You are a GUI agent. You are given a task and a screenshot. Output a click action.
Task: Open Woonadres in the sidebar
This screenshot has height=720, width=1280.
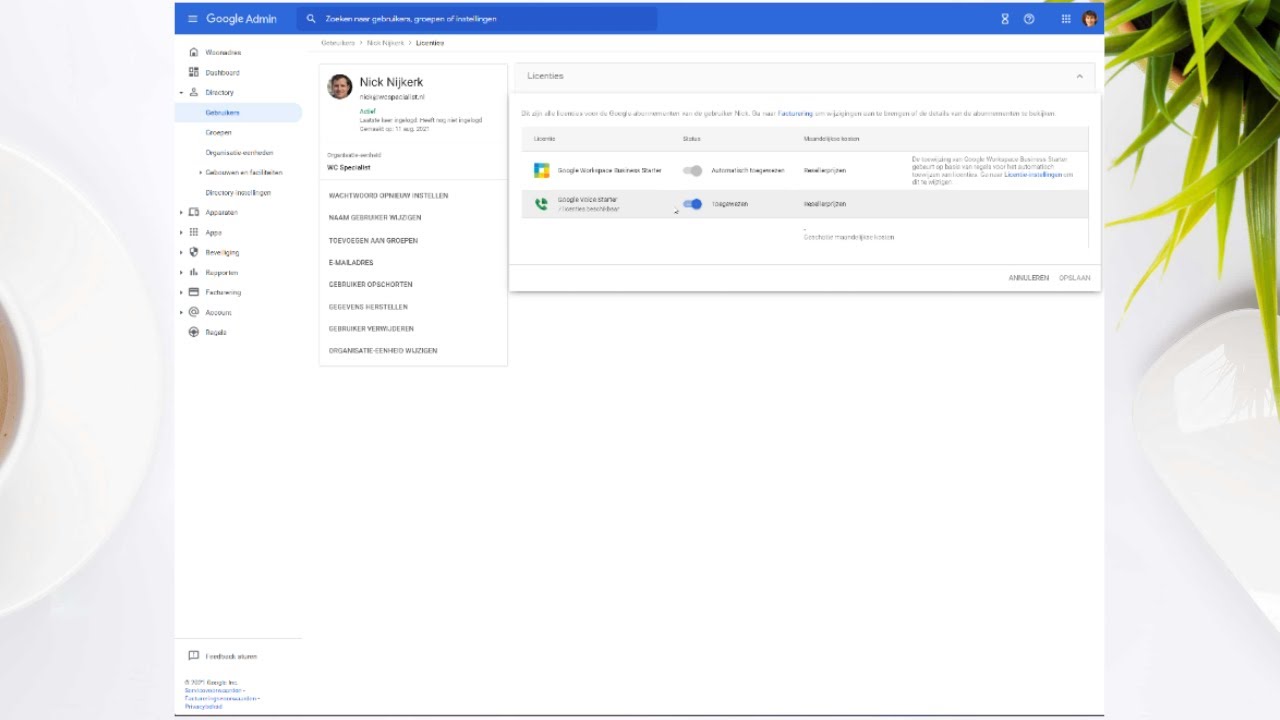point(223,52)
